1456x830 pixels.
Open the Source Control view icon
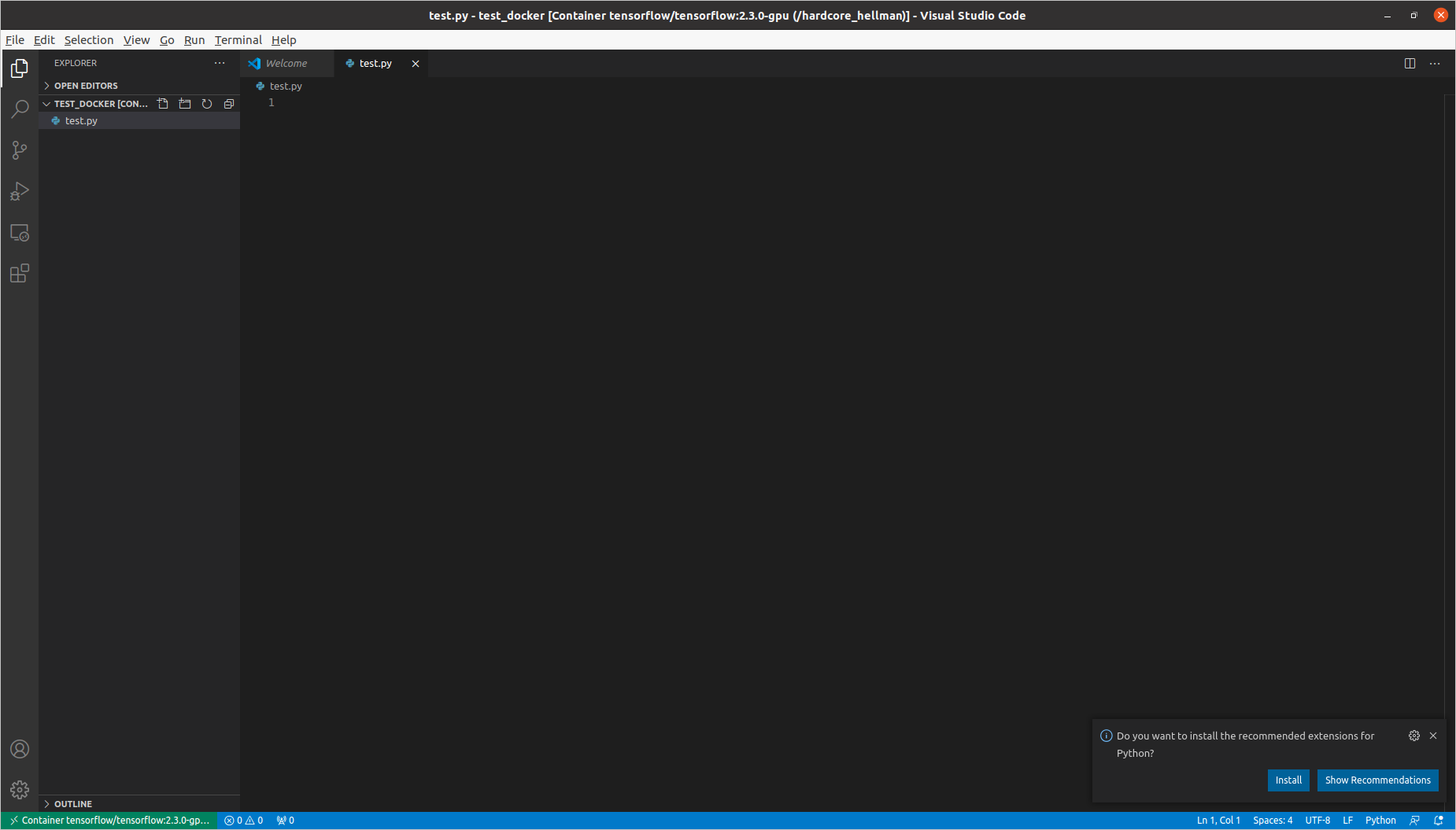(x=20, y=150)
